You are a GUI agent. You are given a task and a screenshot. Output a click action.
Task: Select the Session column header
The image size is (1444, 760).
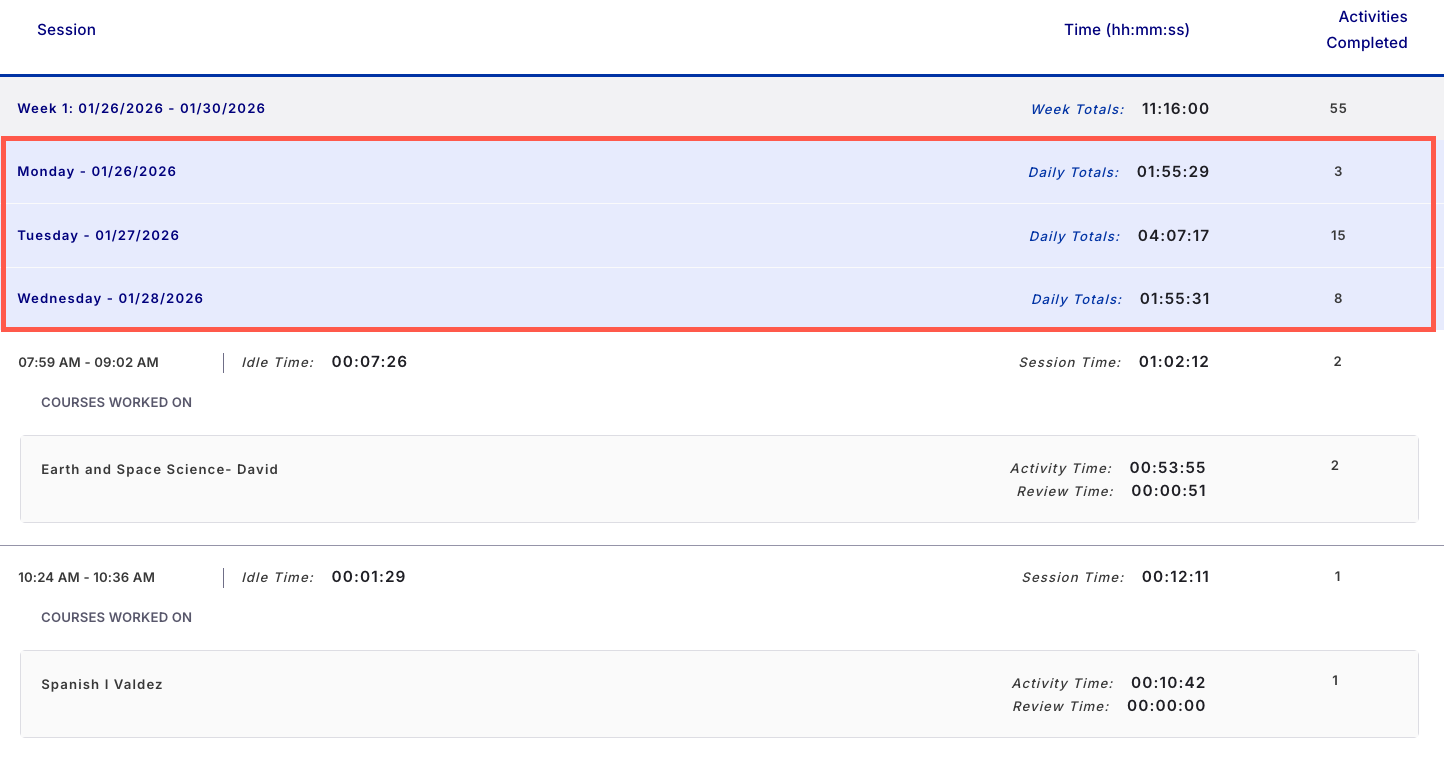(66, 30)
